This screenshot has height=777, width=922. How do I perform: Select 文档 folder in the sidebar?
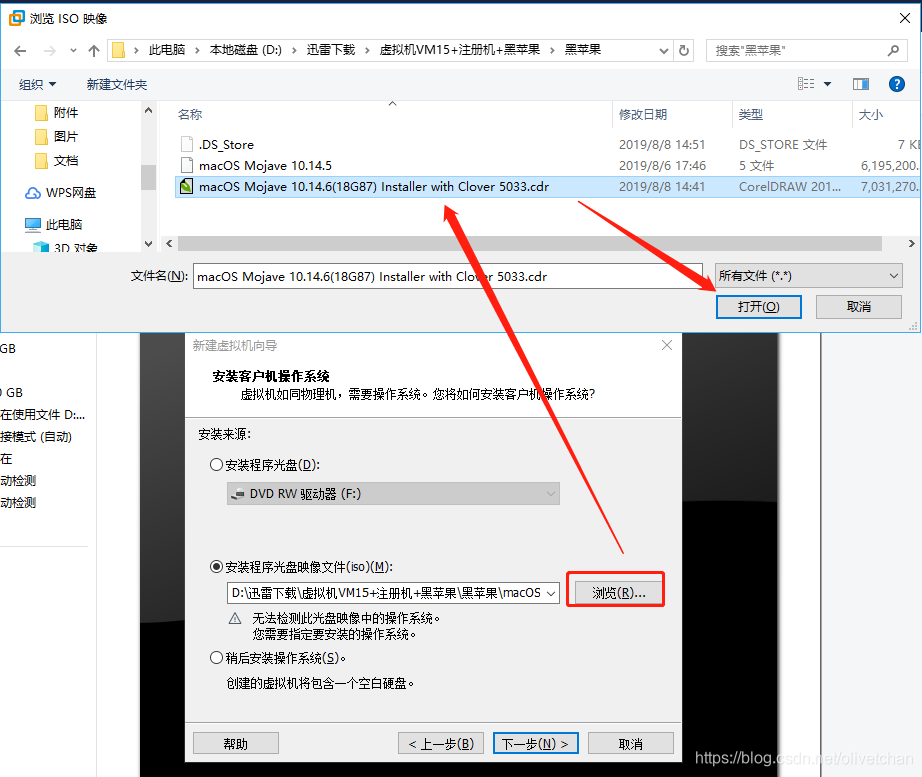tap(57, 161)
